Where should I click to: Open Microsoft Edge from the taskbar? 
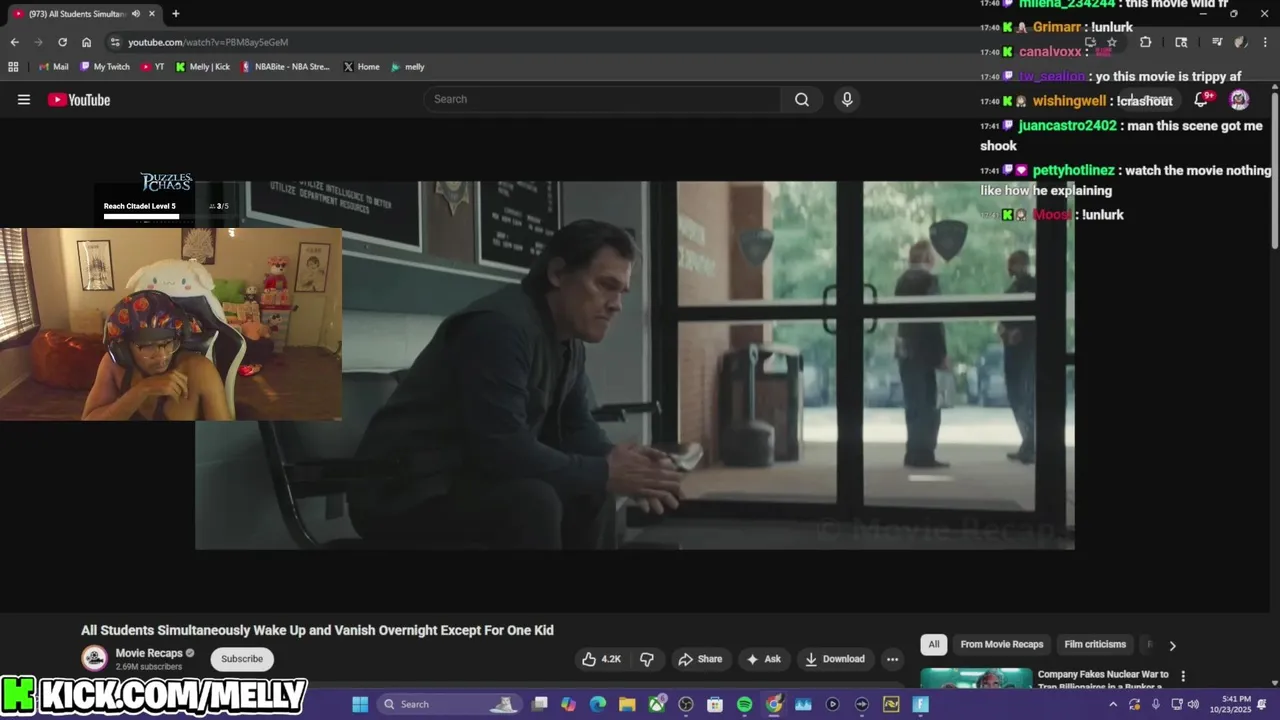pyautogui.click(x=598, y=704)
